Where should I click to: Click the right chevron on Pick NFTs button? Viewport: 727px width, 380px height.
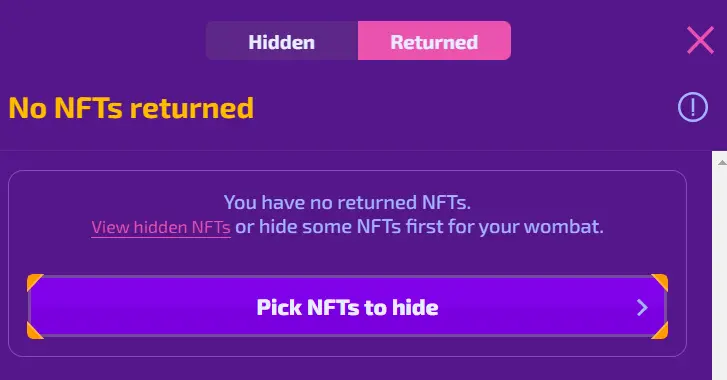(x=642, y=307)
